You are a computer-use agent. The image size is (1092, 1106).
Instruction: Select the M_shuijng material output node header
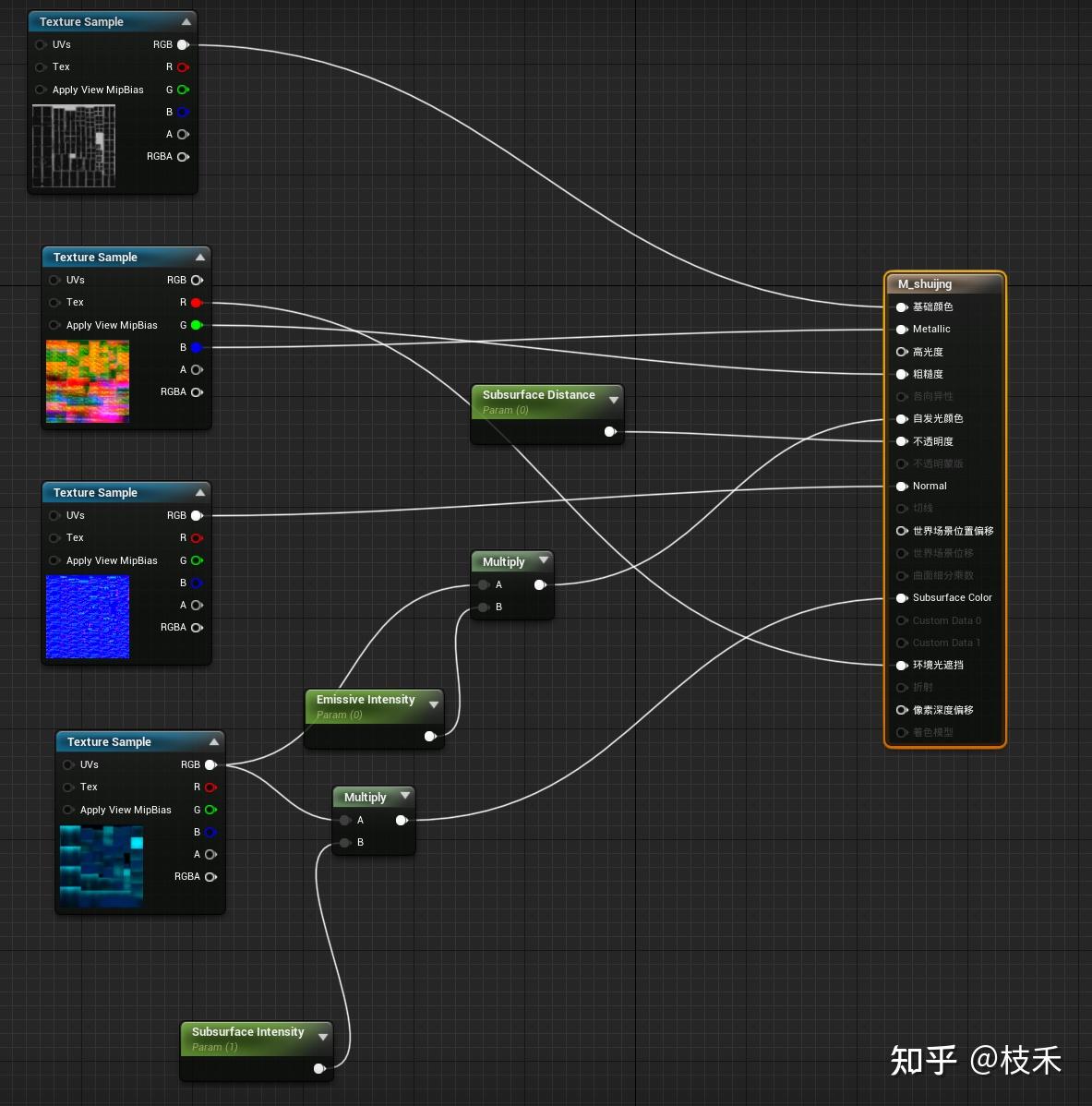tap(924, 283)
